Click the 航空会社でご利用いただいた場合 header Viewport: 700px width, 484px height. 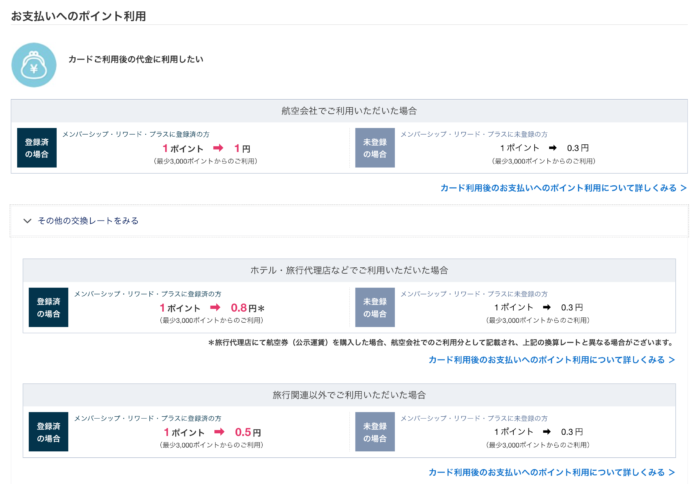349,111
